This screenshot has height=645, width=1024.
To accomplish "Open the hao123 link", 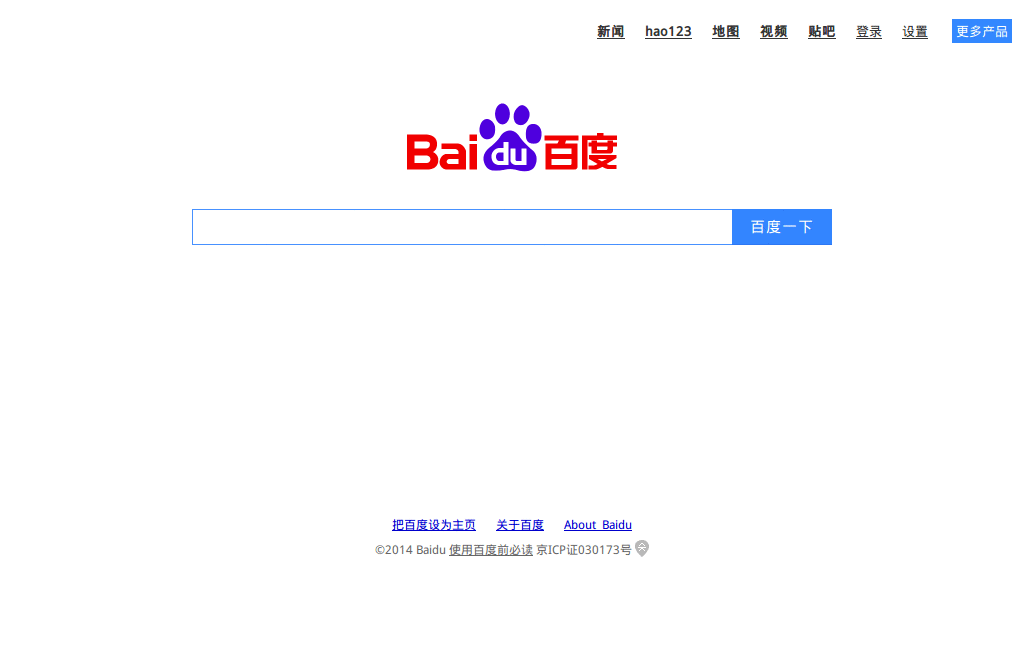I will (668, 31).
